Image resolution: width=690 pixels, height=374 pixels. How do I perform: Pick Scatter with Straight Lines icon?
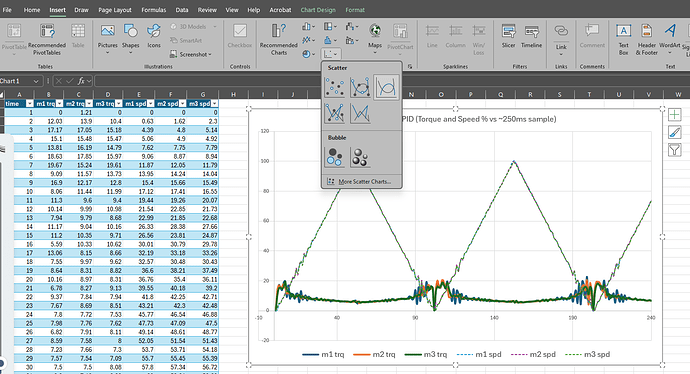[x=360, y=113]
